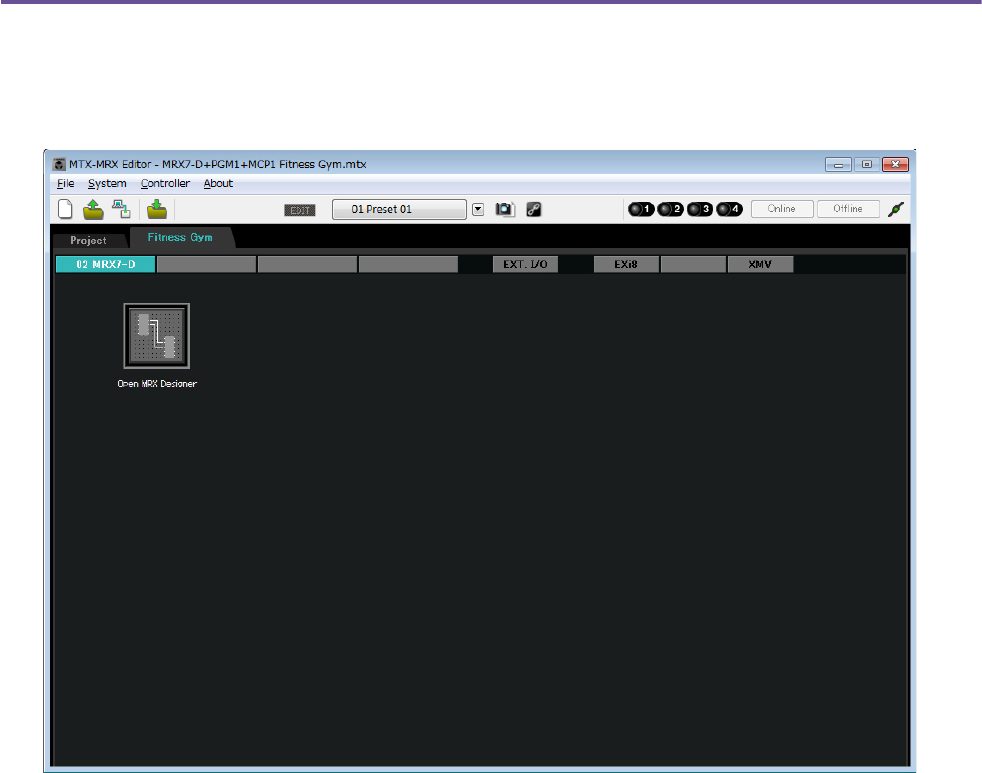
Task: Click the Save folder icon
Action: (157, 209)
